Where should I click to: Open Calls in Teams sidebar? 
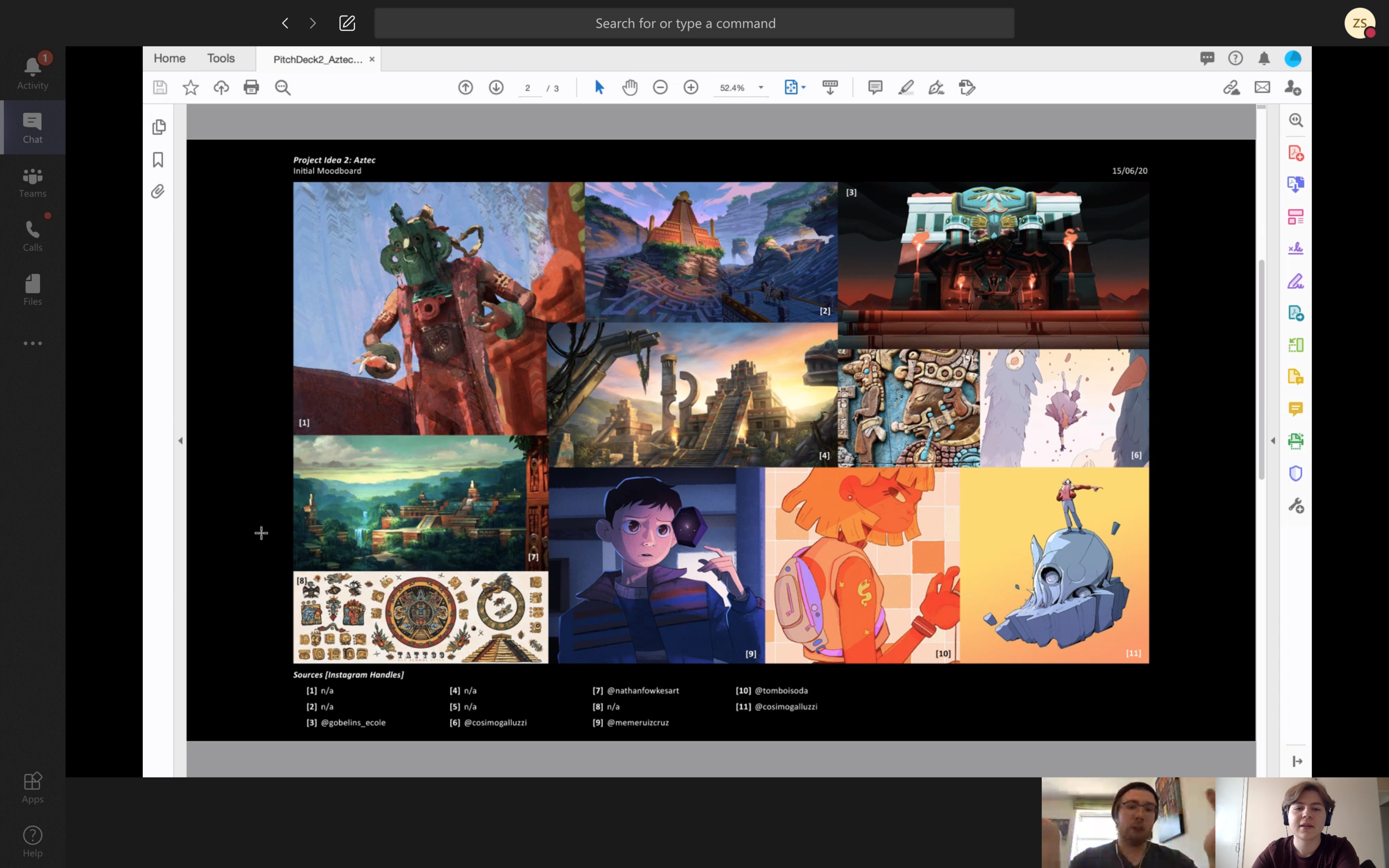click(33, 236)
